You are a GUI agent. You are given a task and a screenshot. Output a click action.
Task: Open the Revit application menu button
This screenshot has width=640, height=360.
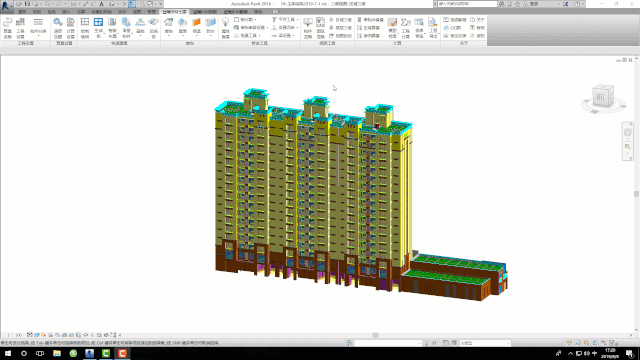[x=6, y=5]
